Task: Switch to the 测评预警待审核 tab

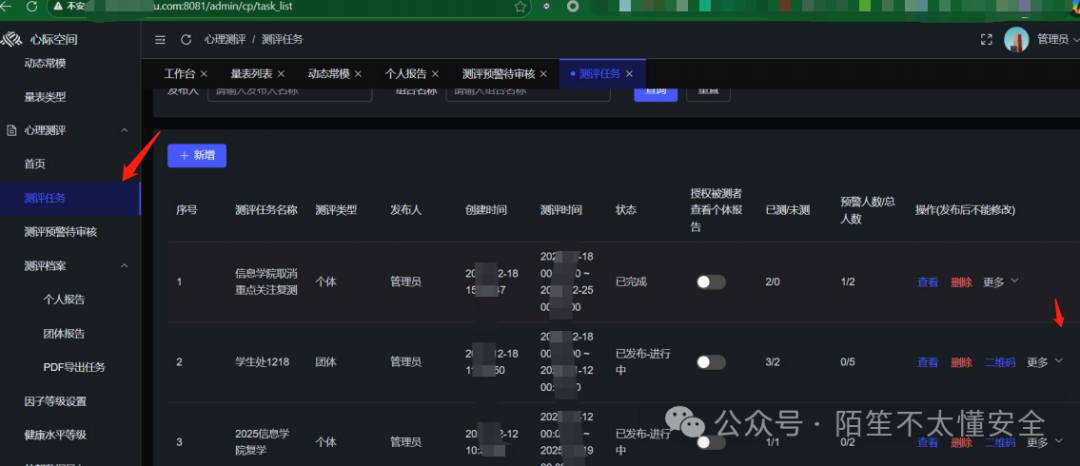Action: pos(499,74)
